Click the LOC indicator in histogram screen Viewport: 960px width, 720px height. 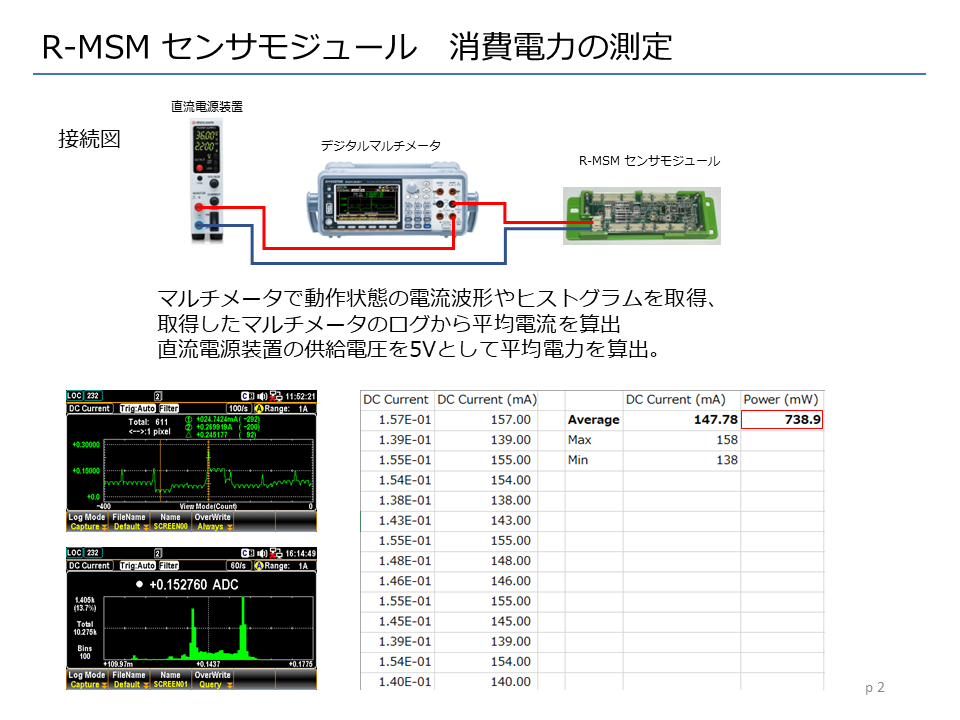pos(75,554)
